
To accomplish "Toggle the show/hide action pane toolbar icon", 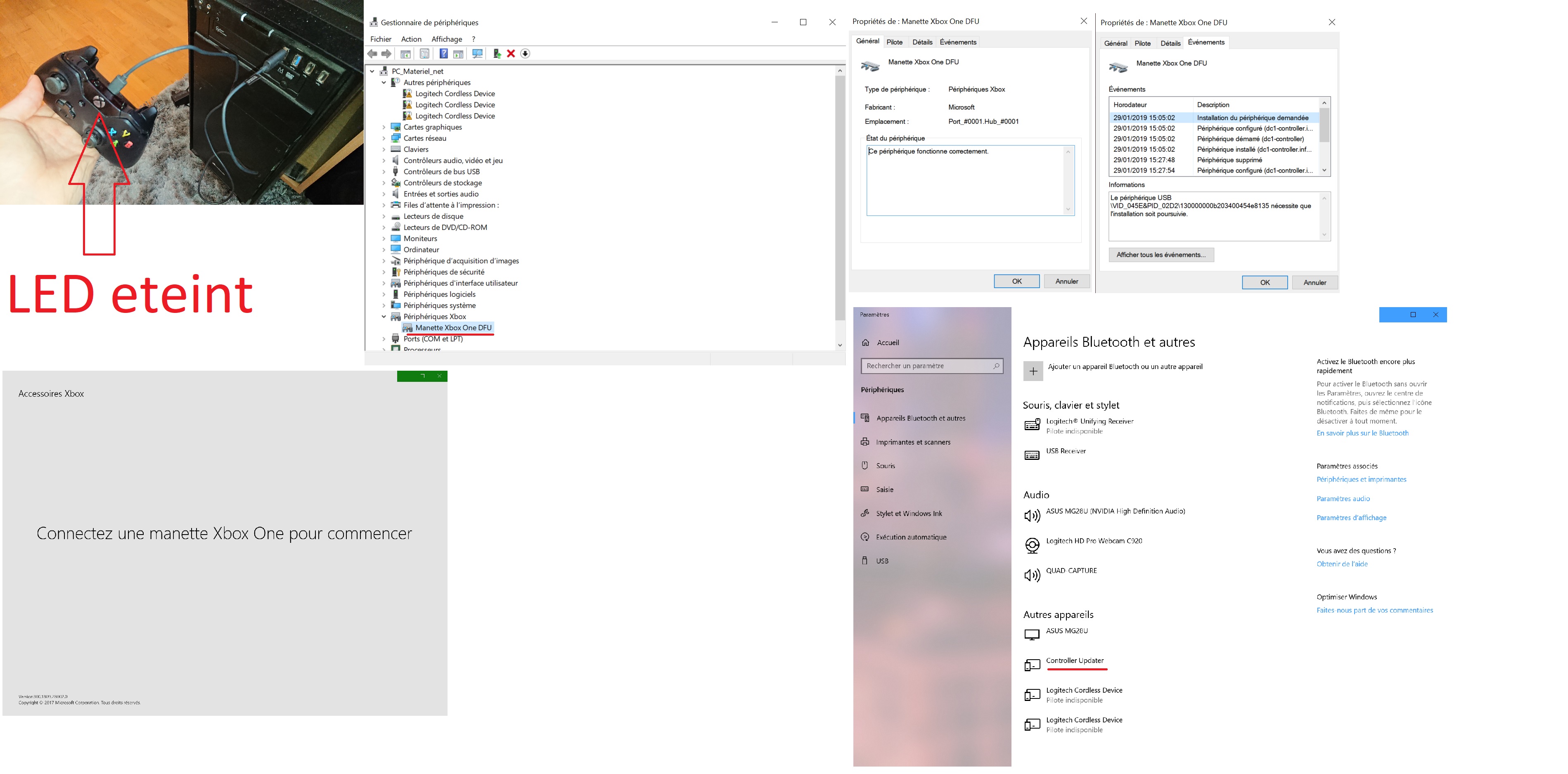I will pos(458,54).
